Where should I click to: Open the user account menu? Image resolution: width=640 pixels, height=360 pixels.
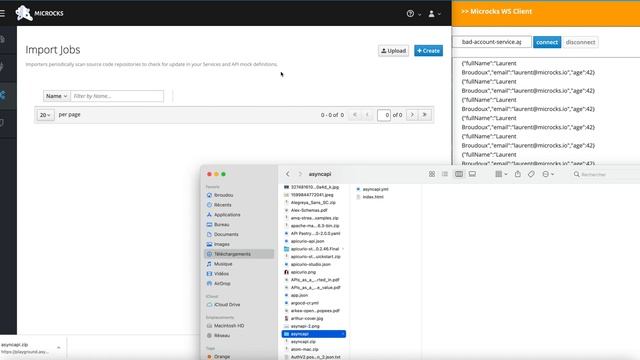pyautogui.click(x=434, y=13)
